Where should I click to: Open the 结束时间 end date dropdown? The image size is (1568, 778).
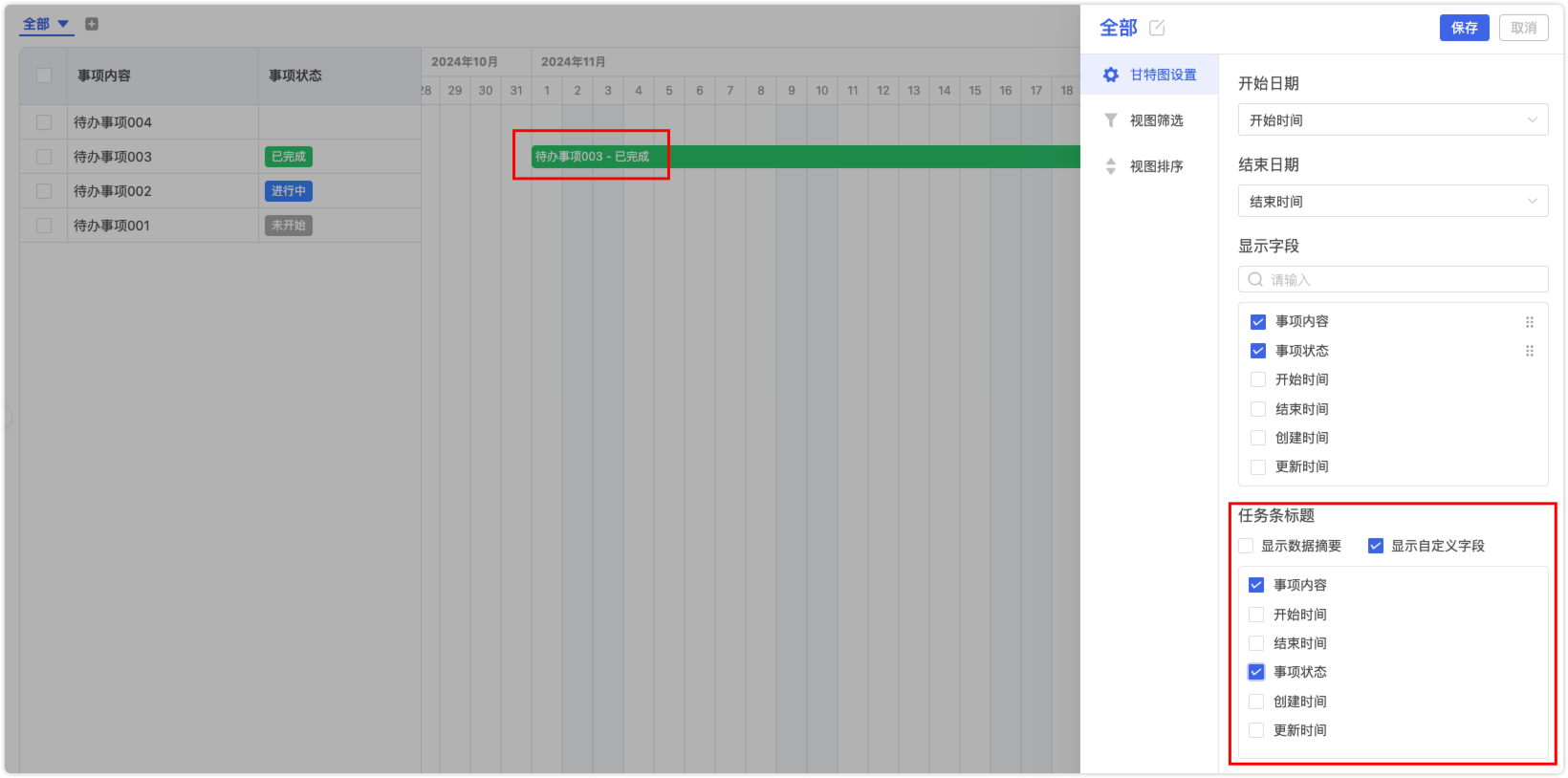pyautogui.click(x=1393, y=202)
